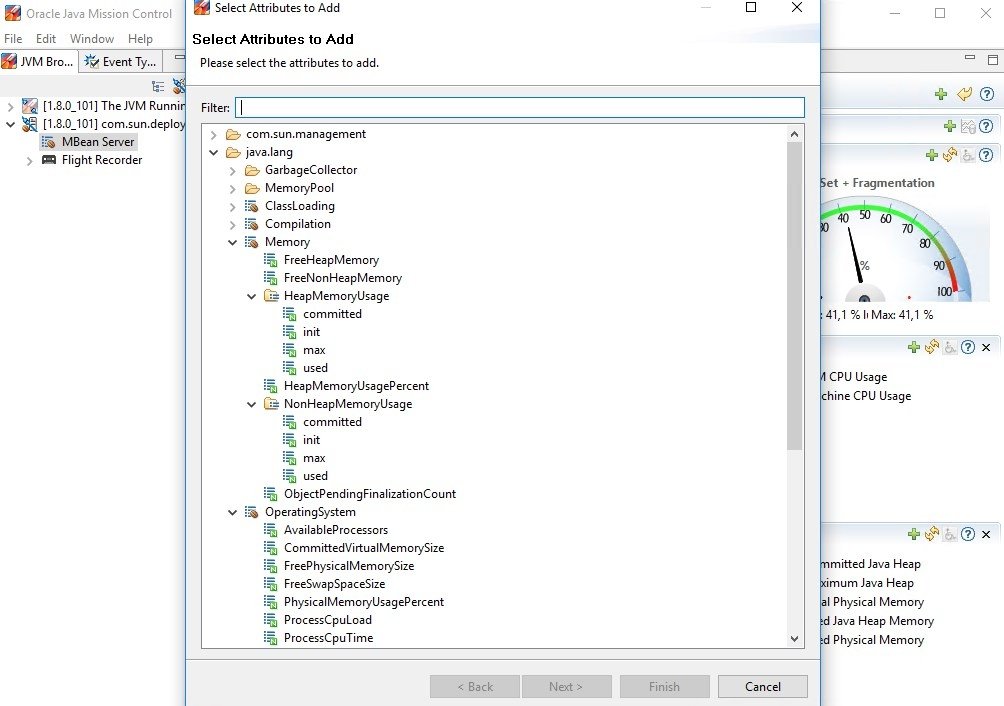Maximize the editor area in Mission Control window

pyautogui.click(x=993, y=60)
